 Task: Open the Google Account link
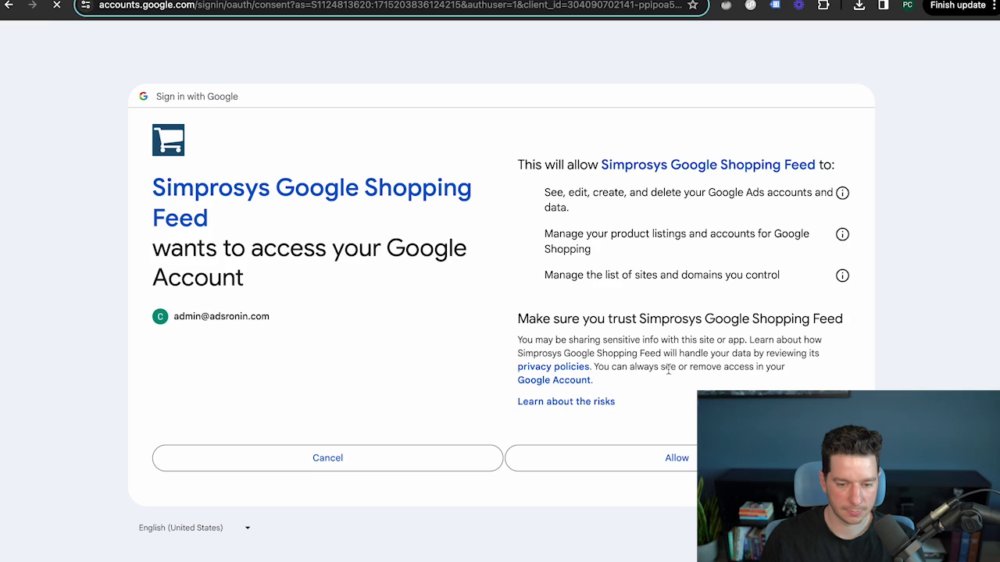(x=554, y=380)
